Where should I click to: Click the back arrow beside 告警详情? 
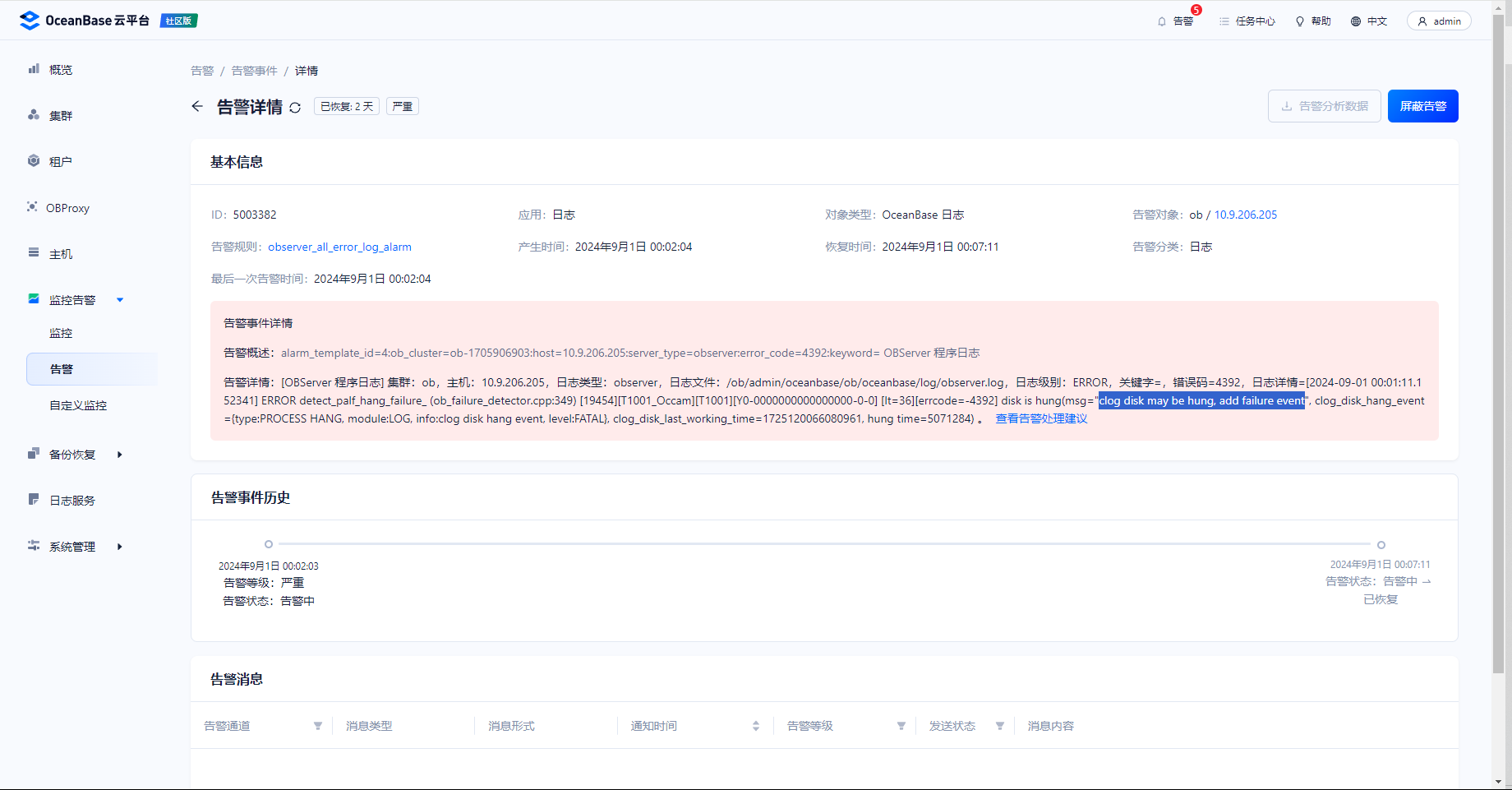197,106
